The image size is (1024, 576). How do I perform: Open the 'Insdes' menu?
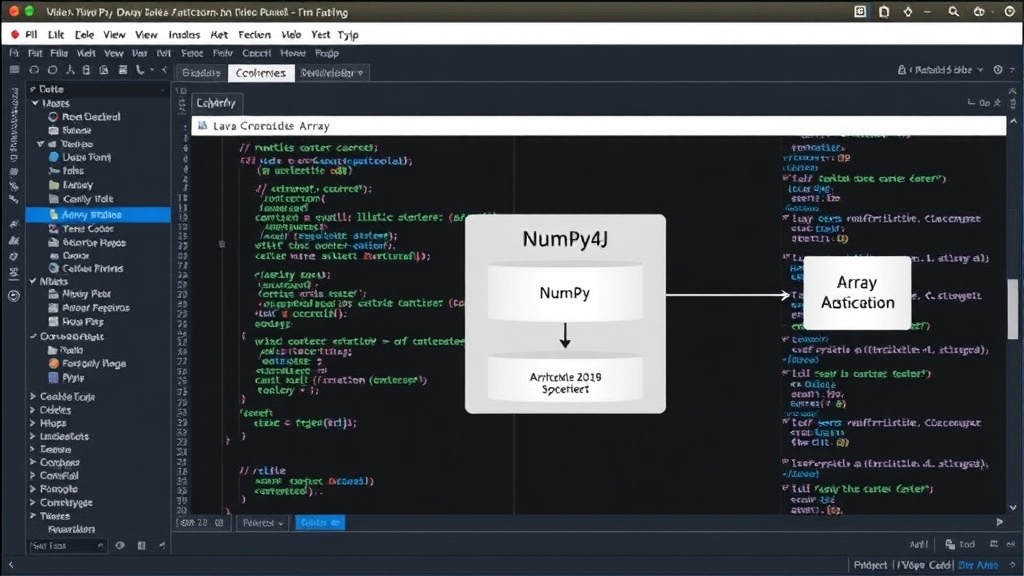pos(184,35)
